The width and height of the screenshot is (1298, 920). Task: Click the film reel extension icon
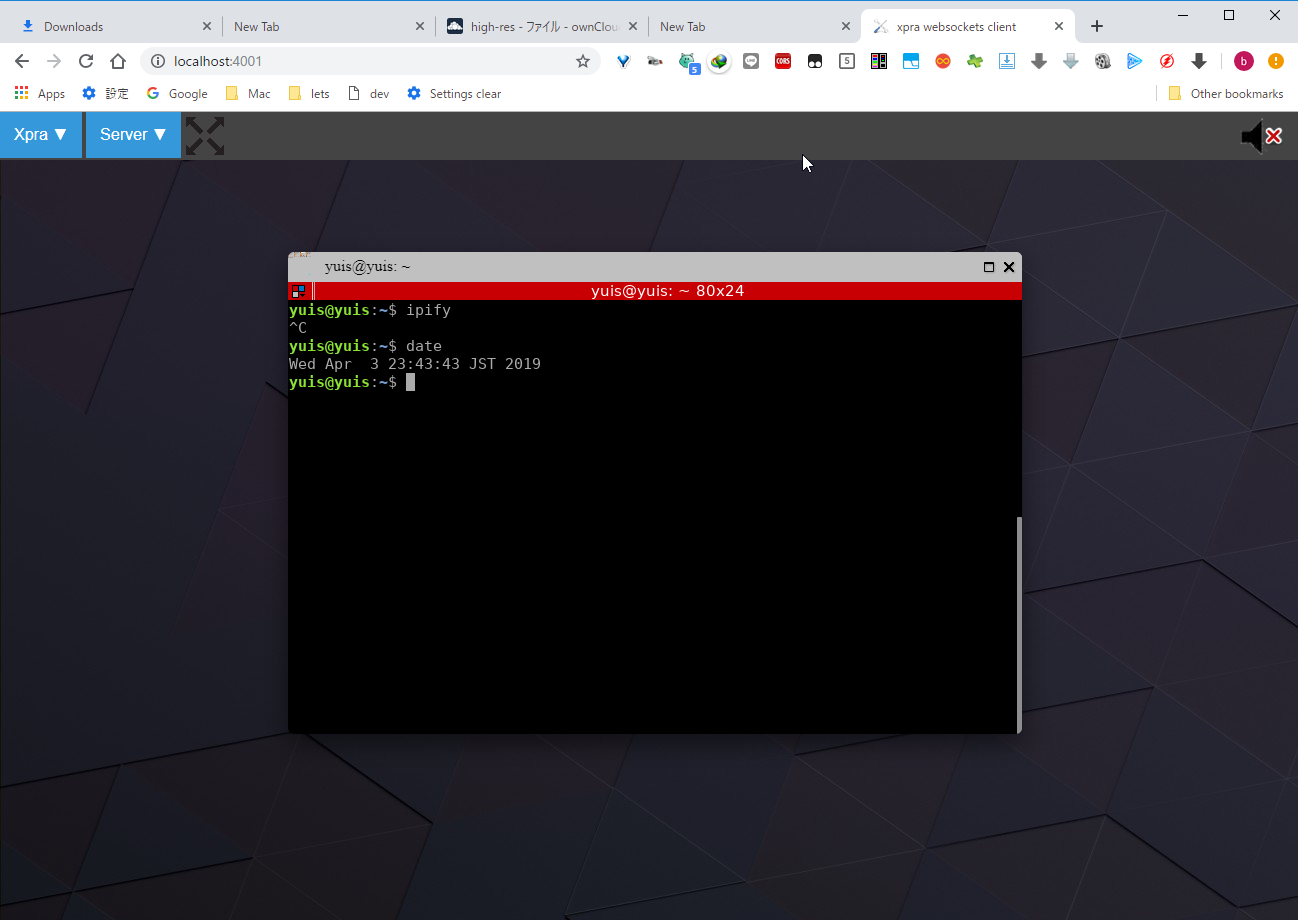click(1102, 62)
